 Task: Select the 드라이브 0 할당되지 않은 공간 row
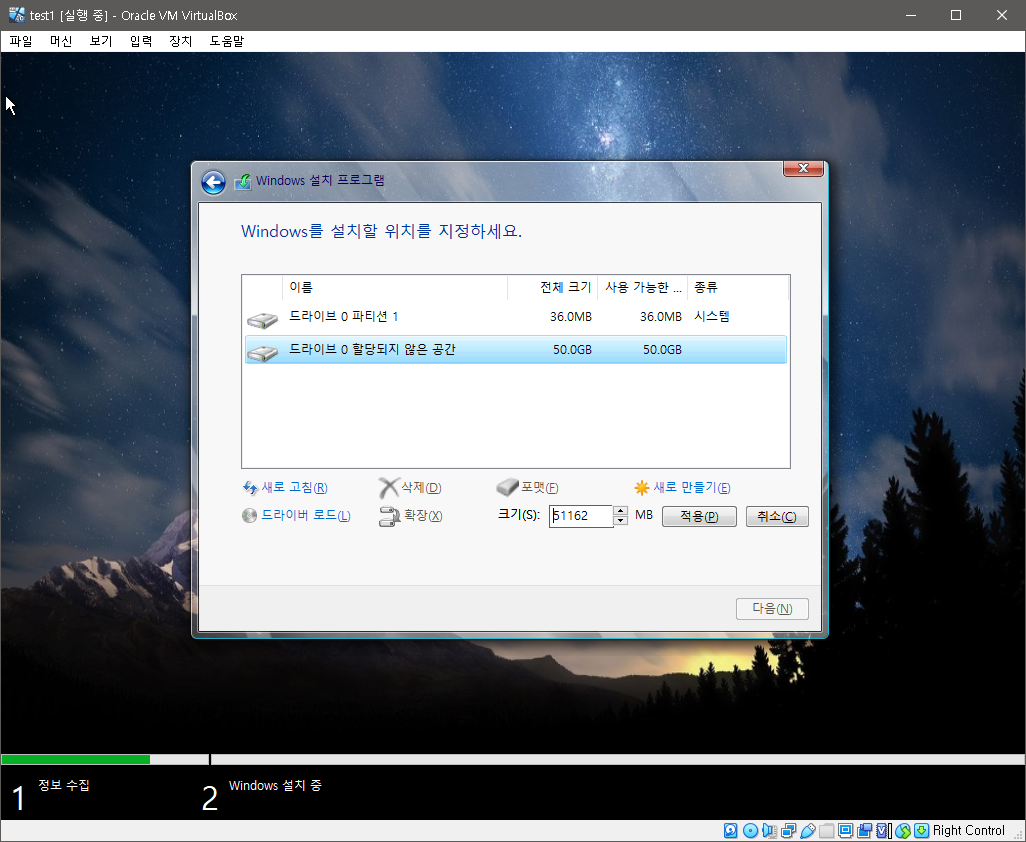(516, 349)
